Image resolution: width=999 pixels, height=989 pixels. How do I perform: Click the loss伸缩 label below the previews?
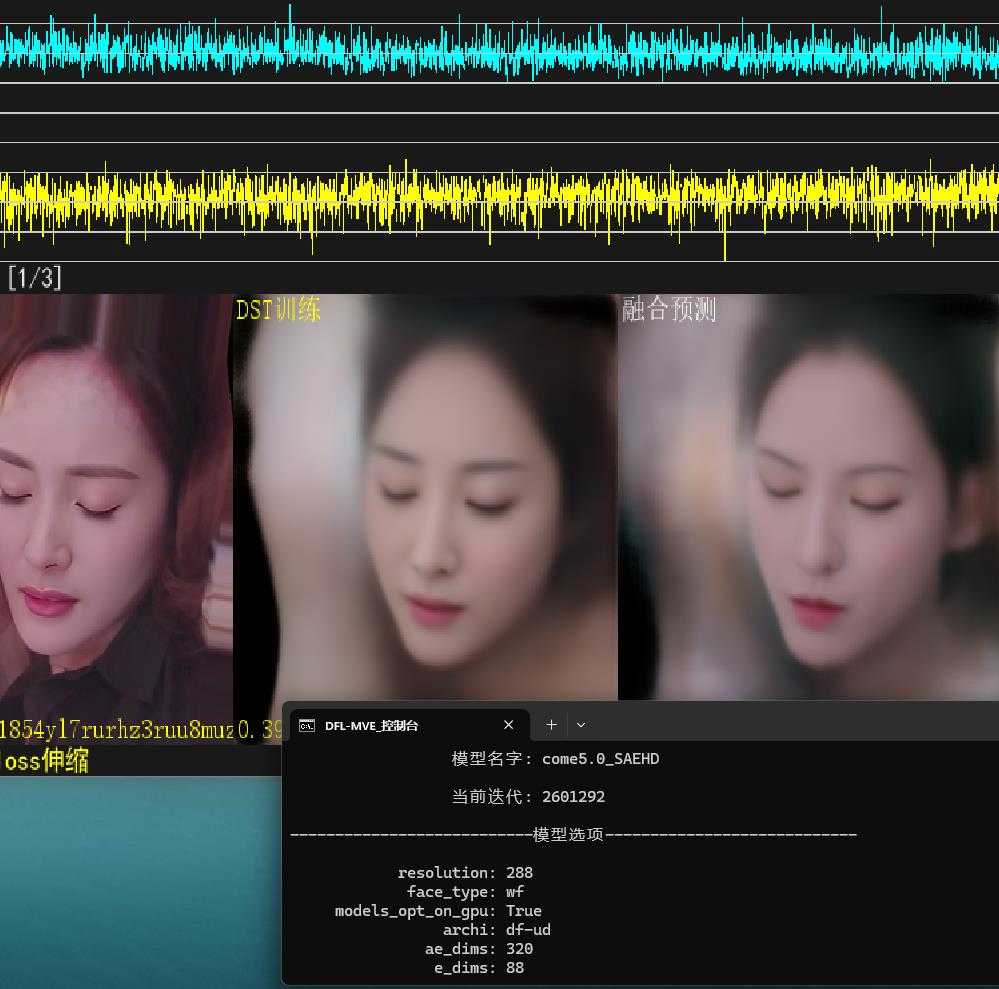45,762
